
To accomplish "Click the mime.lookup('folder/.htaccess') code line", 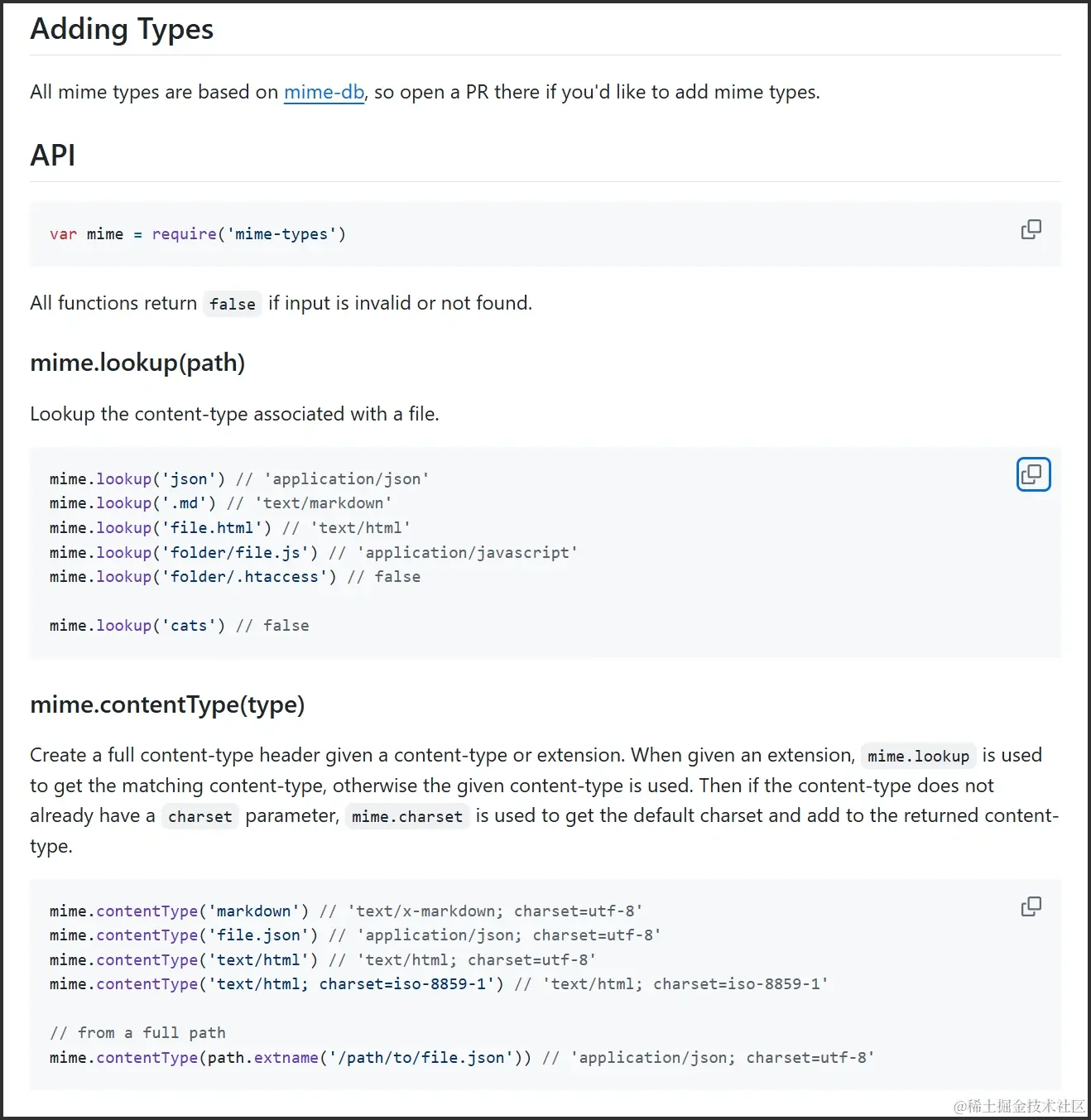I will [234, 577].
